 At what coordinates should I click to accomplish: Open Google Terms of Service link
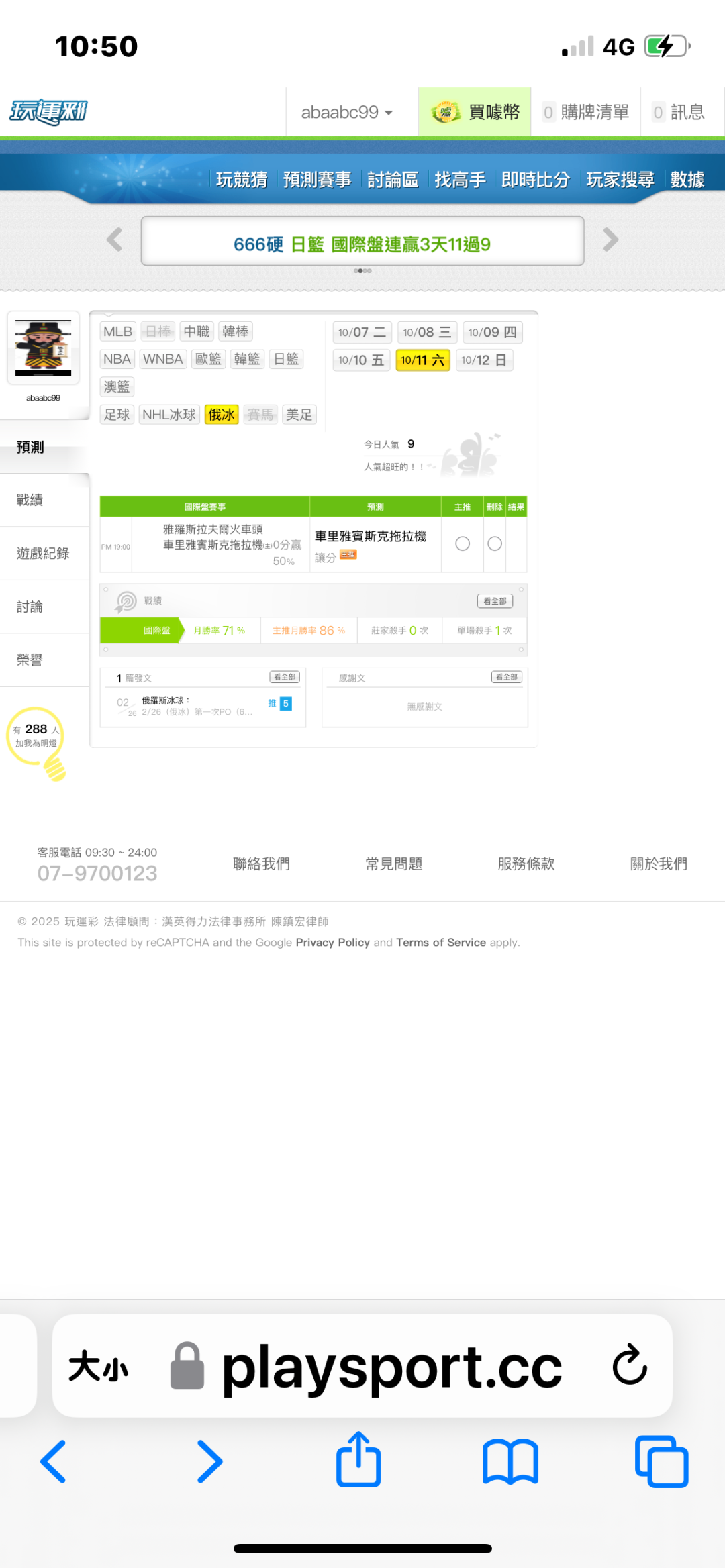click(x=441, y=942)
